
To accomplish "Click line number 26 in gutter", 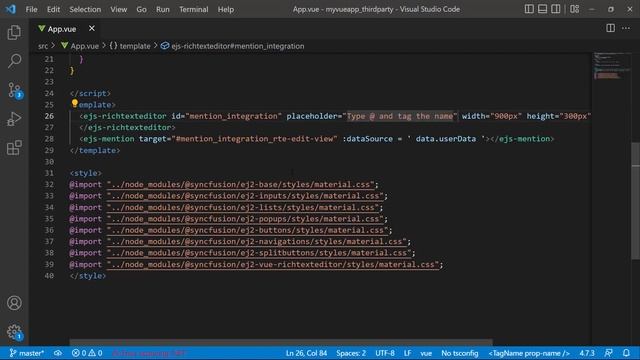I will coord(49,116).
